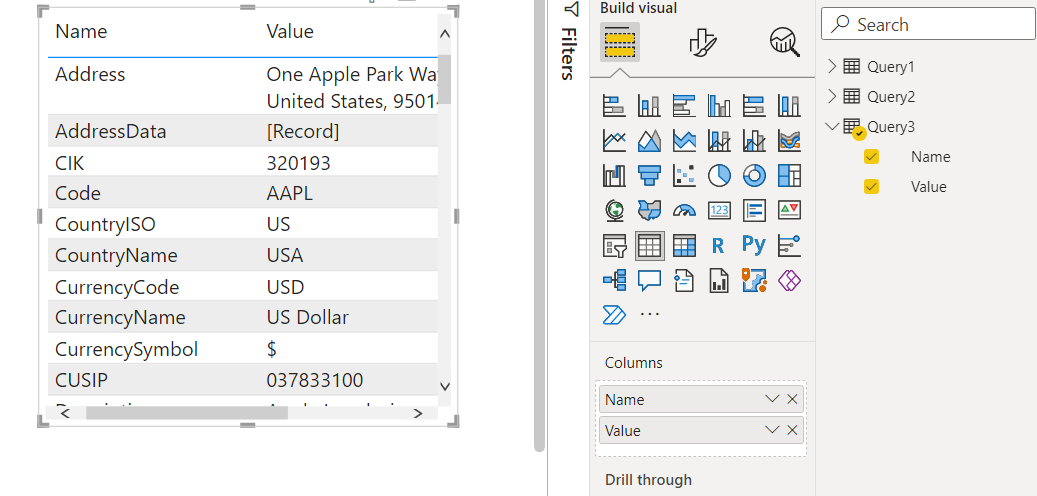Screen dimensions: 1037x496
Task: Click the table's scroll left arrow
Action: coord(65,413)
